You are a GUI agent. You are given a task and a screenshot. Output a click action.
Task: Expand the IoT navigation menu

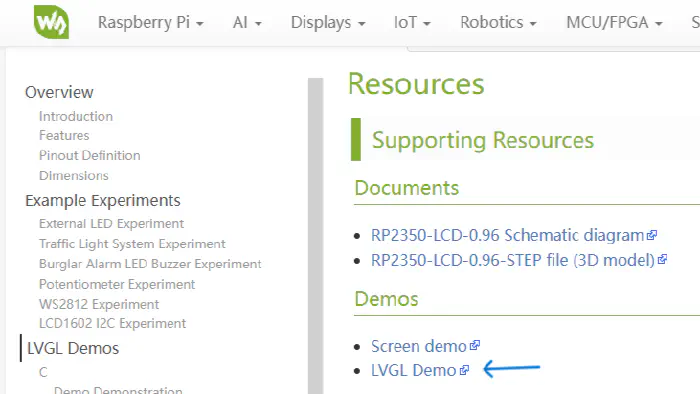(x=412, y=22)
